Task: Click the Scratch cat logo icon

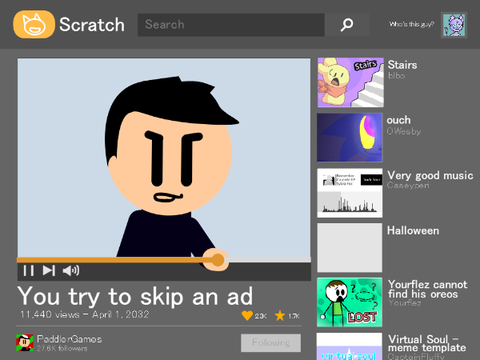Action: pos(34,24)
